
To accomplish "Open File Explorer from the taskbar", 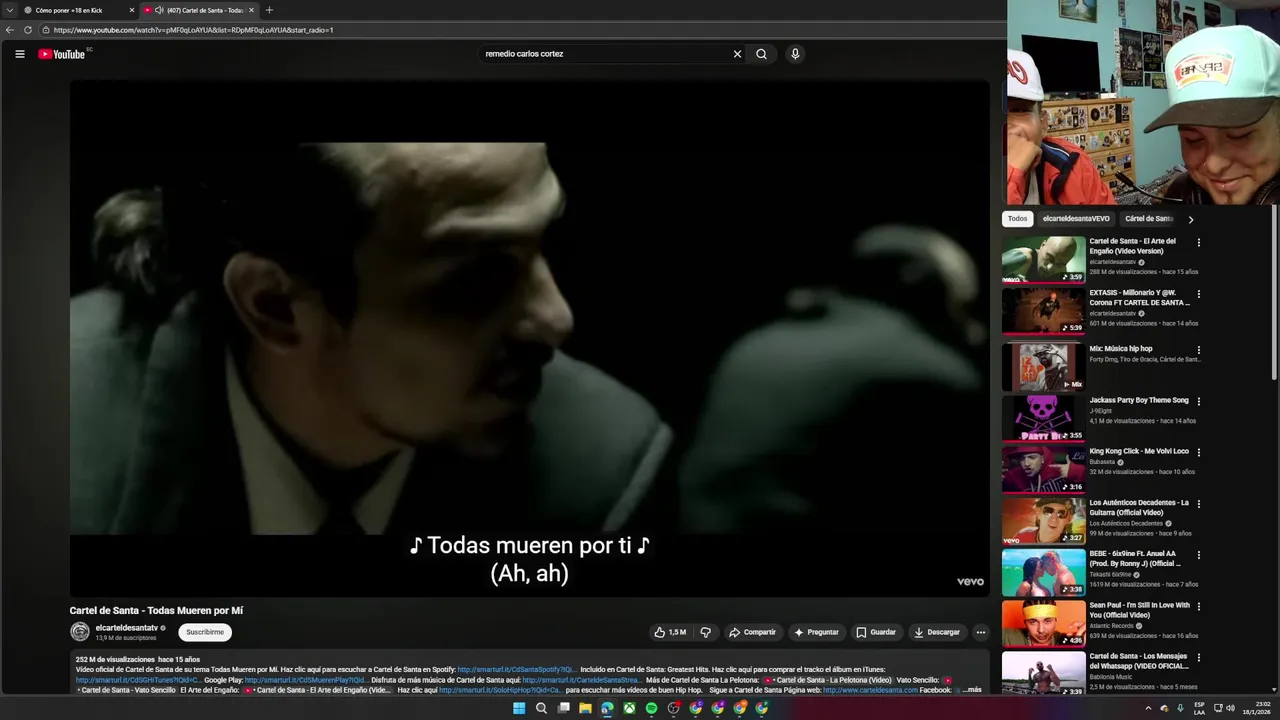I will (x=585, y=708).
